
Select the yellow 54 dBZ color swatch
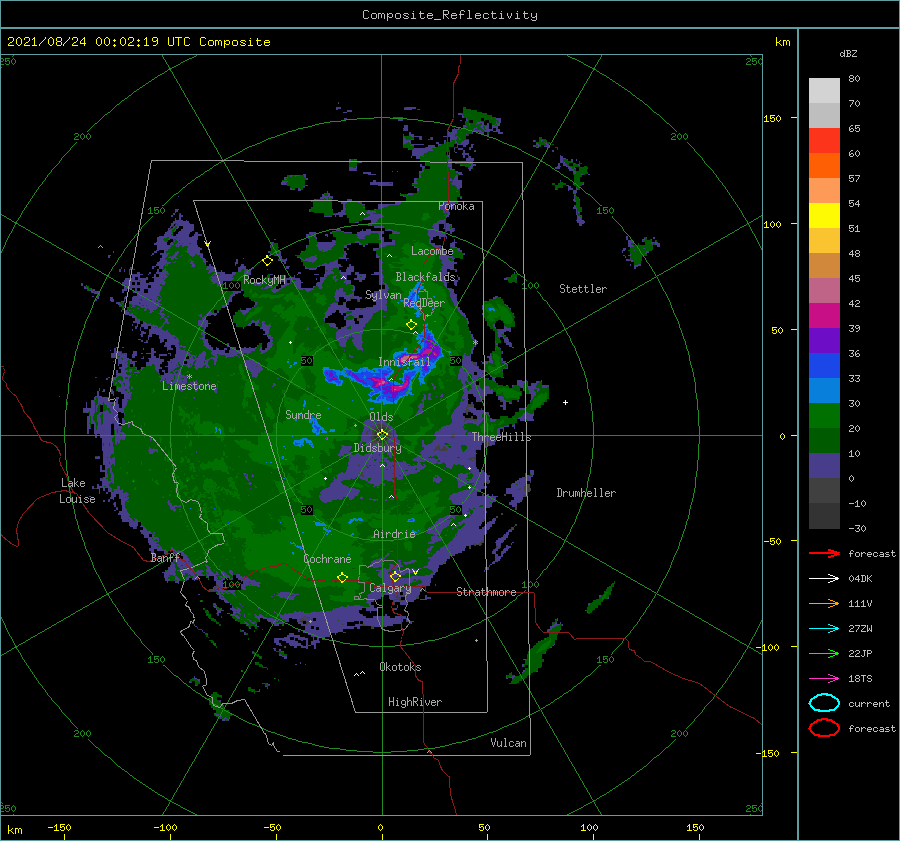click(x=824, y=215)
